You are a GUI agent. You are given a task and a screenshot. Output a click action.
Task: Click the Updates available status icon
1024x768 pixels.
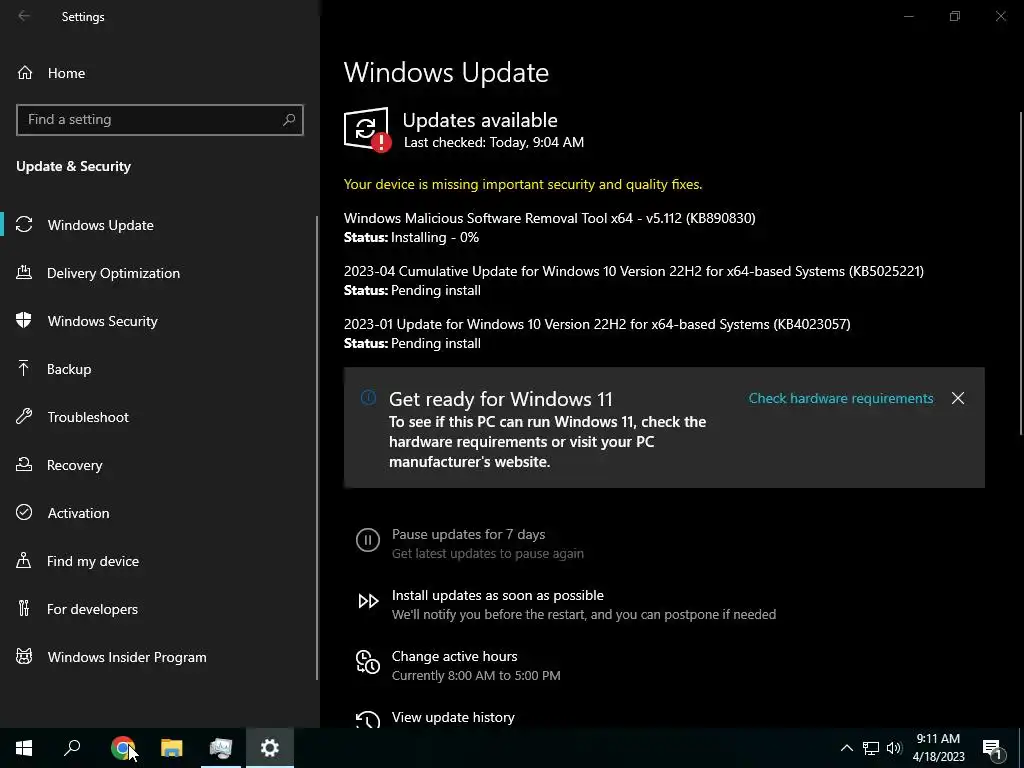coord(367,129)
